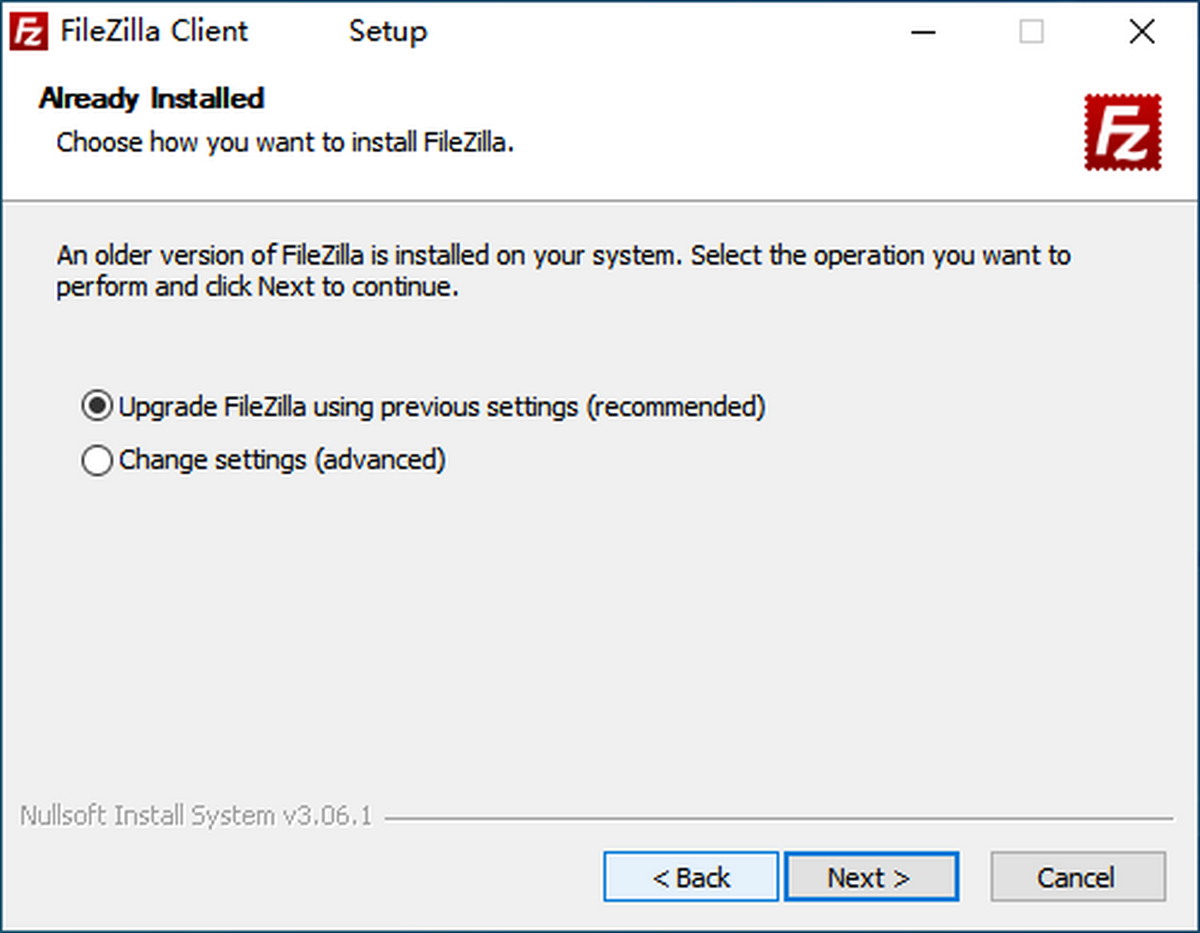The width and height of the screenshot is (1200, 933).
Task: Click the Setup text in the title bar
Action: click(388, 31)
